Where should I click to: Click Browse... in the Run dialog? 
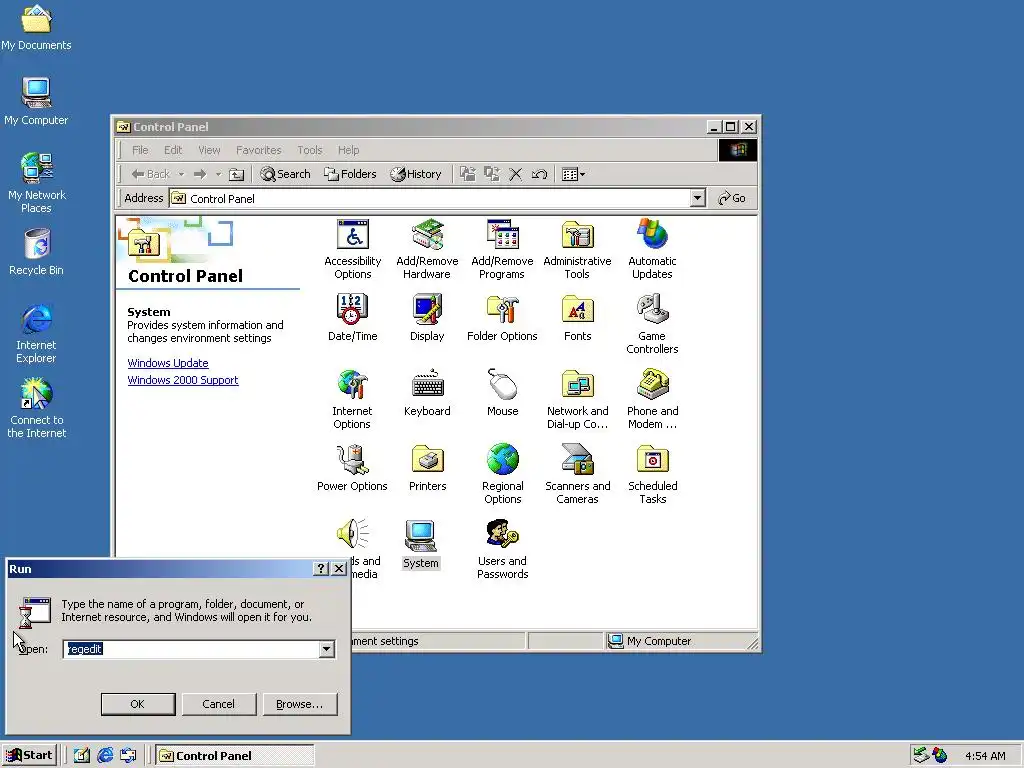coord(300,704)
